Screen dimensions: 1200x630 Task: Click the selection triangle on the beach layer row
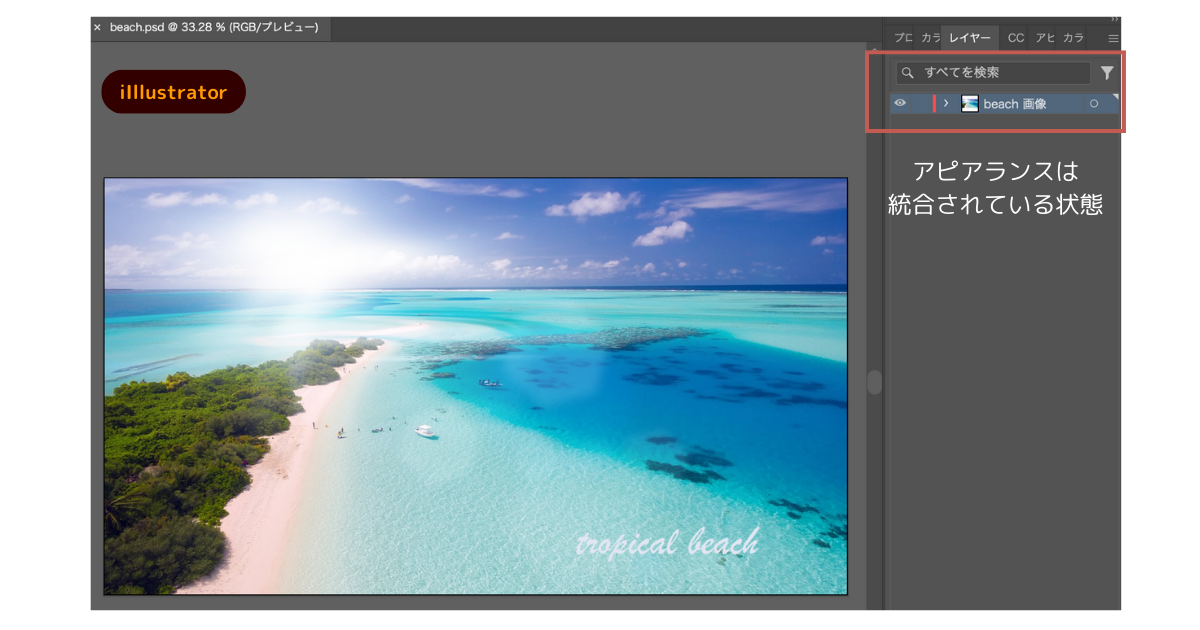1117,96
